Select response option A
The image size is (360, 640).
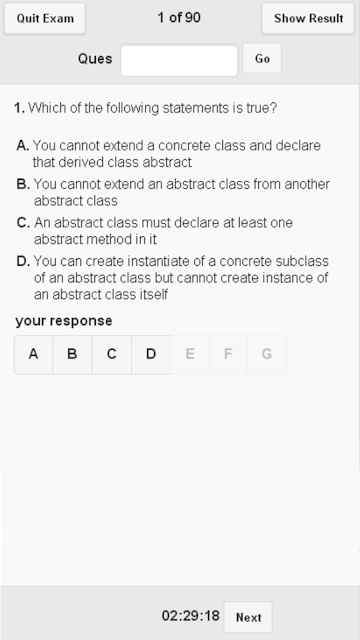(x=33, y=354)
